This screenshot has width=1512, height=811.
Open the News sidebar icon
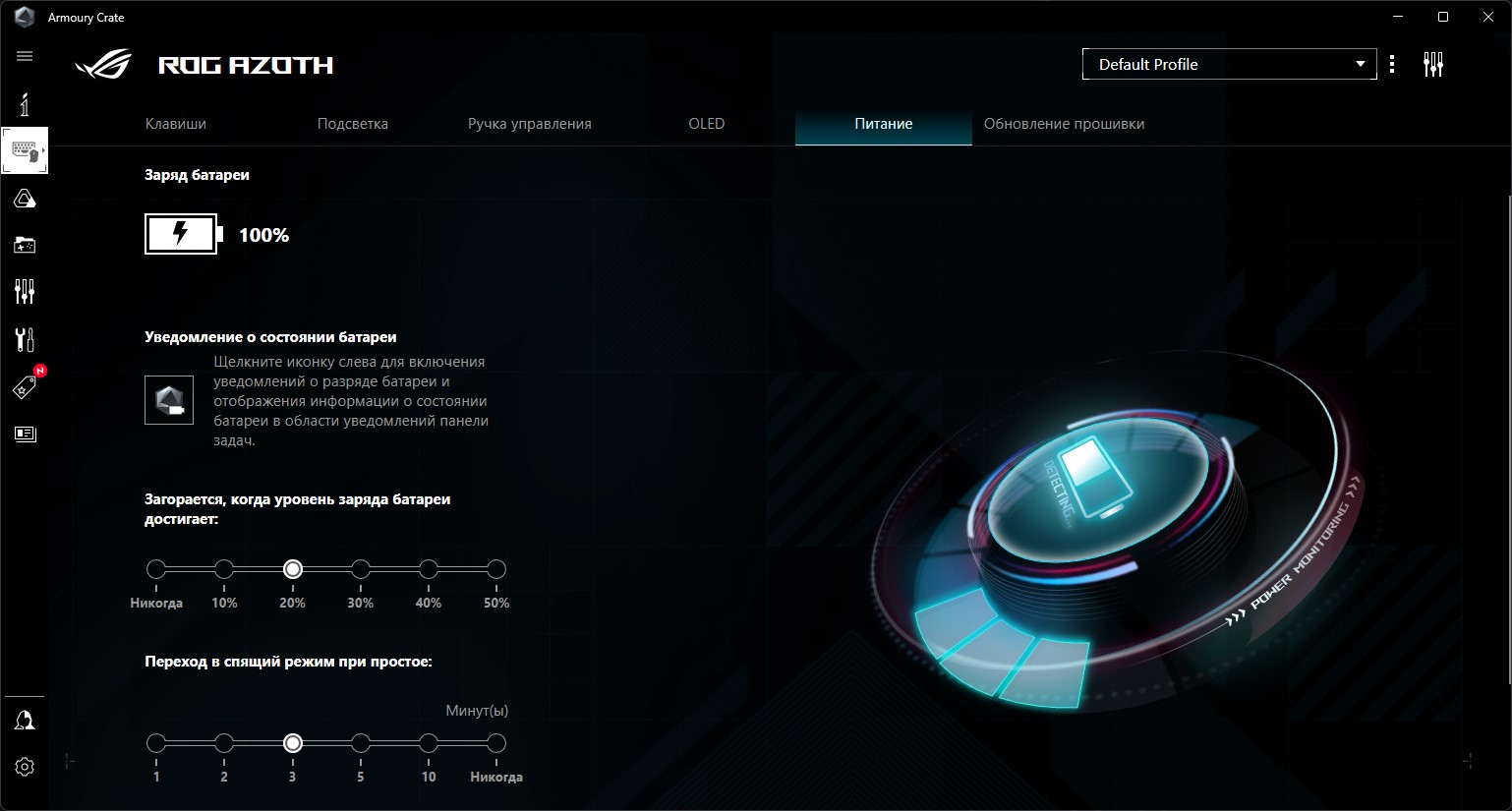25,434
